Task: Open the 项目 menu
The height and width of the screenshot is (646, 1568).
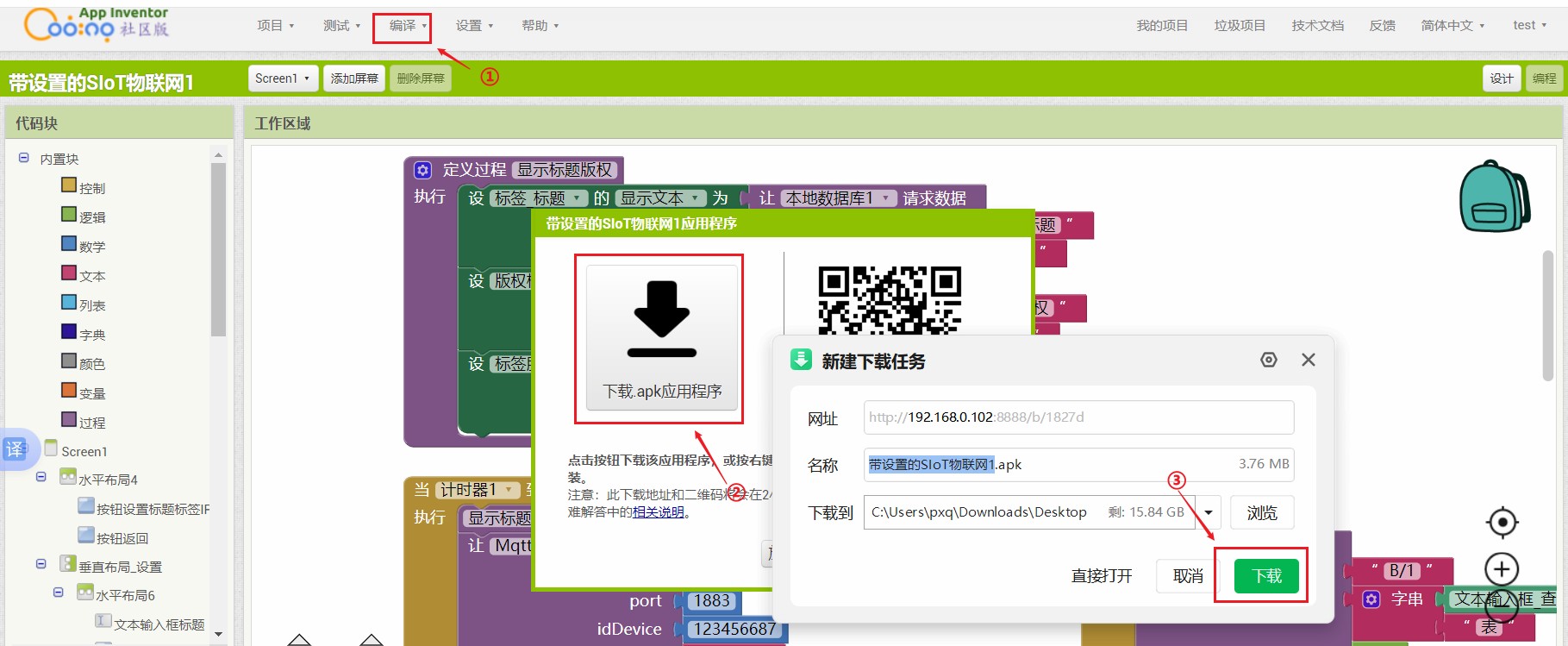Action: pyautogui.click(x=275, y=26)
